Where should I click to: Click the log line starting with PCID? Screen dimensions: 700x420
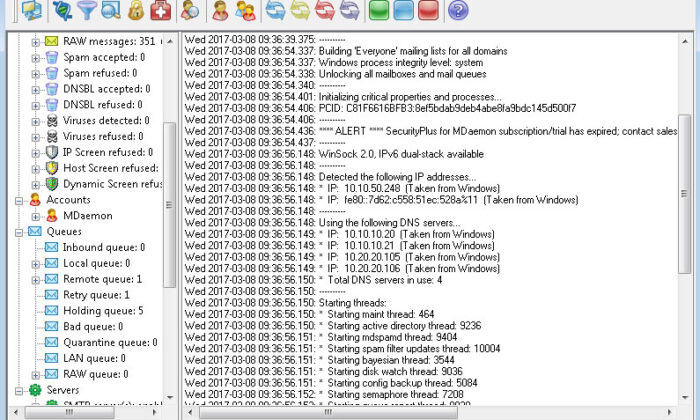point(380,108)
